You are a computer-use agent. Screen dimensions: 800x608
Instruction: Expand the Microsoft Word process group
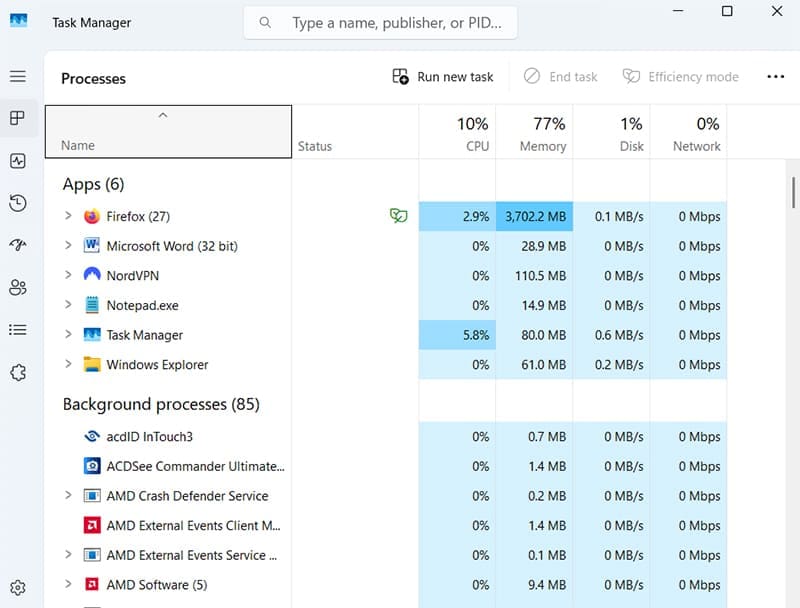point(68,246)
